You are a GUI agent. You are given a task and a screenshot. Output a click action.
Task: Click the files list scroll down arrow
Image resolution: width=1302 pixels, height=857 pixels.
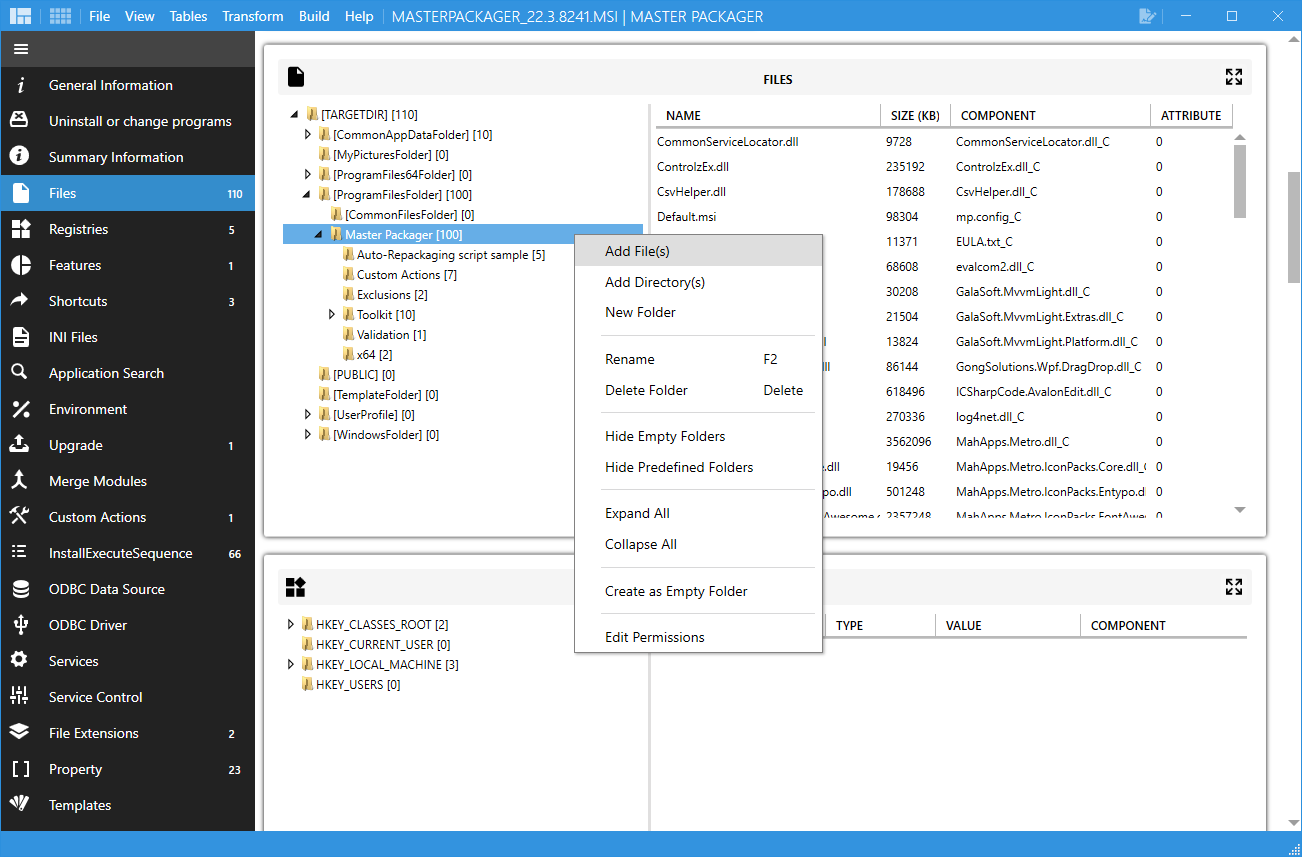coord(1240,510)
